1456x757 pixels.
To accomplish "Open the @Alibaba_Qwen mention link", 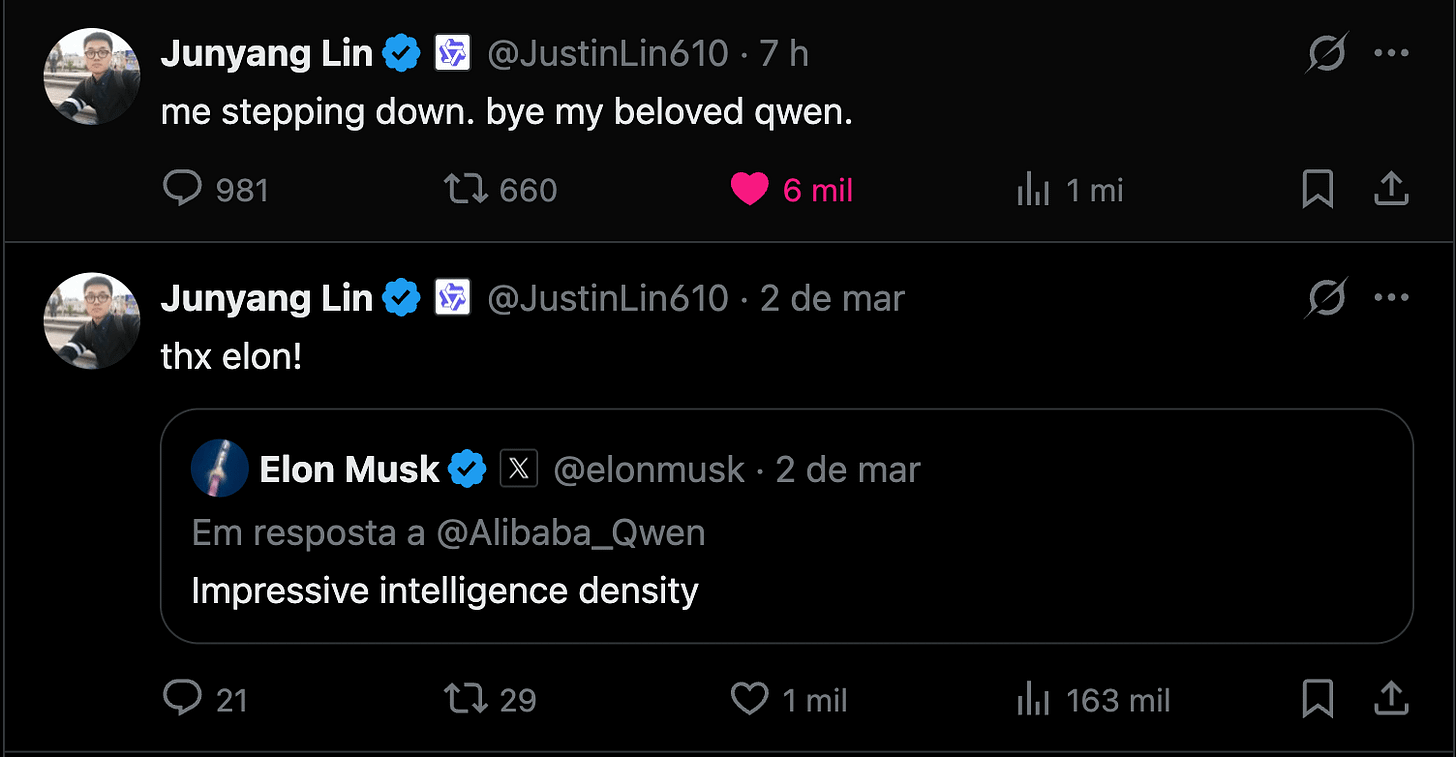I will pos(570,533).
